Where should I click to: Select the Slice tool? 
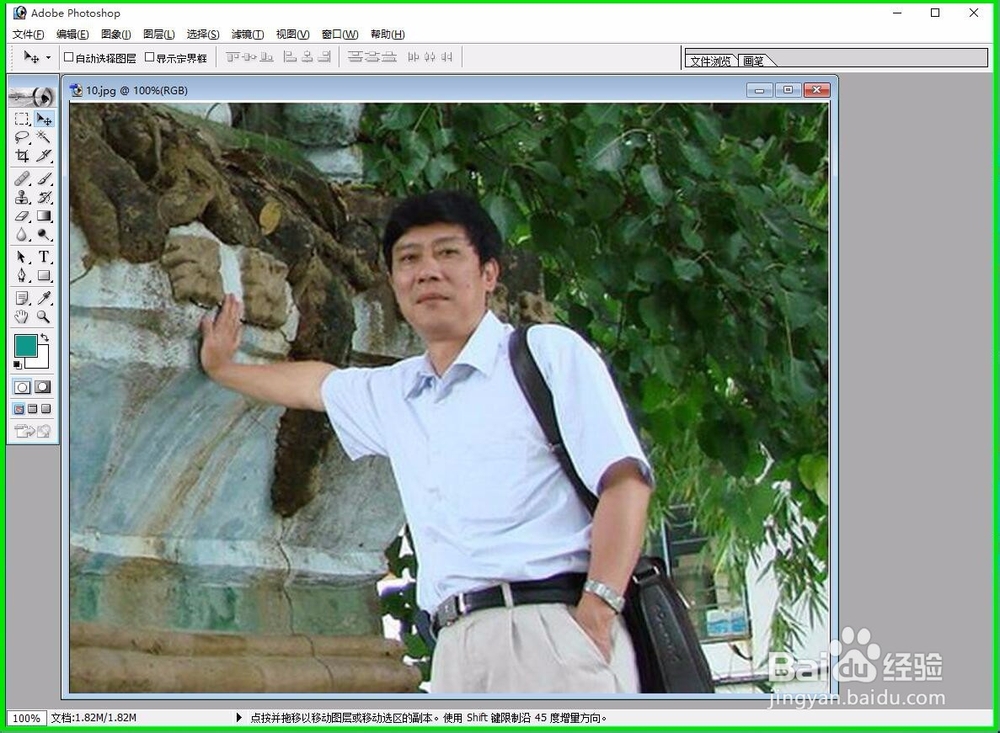(44, 155)
